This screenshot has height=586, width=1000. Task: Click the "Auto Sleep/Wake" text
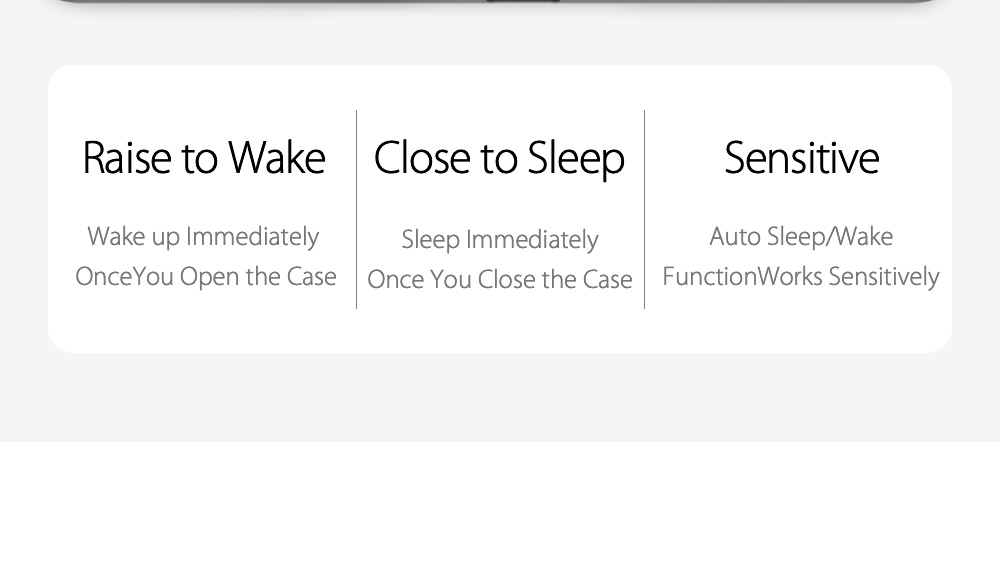coord(801,237)
